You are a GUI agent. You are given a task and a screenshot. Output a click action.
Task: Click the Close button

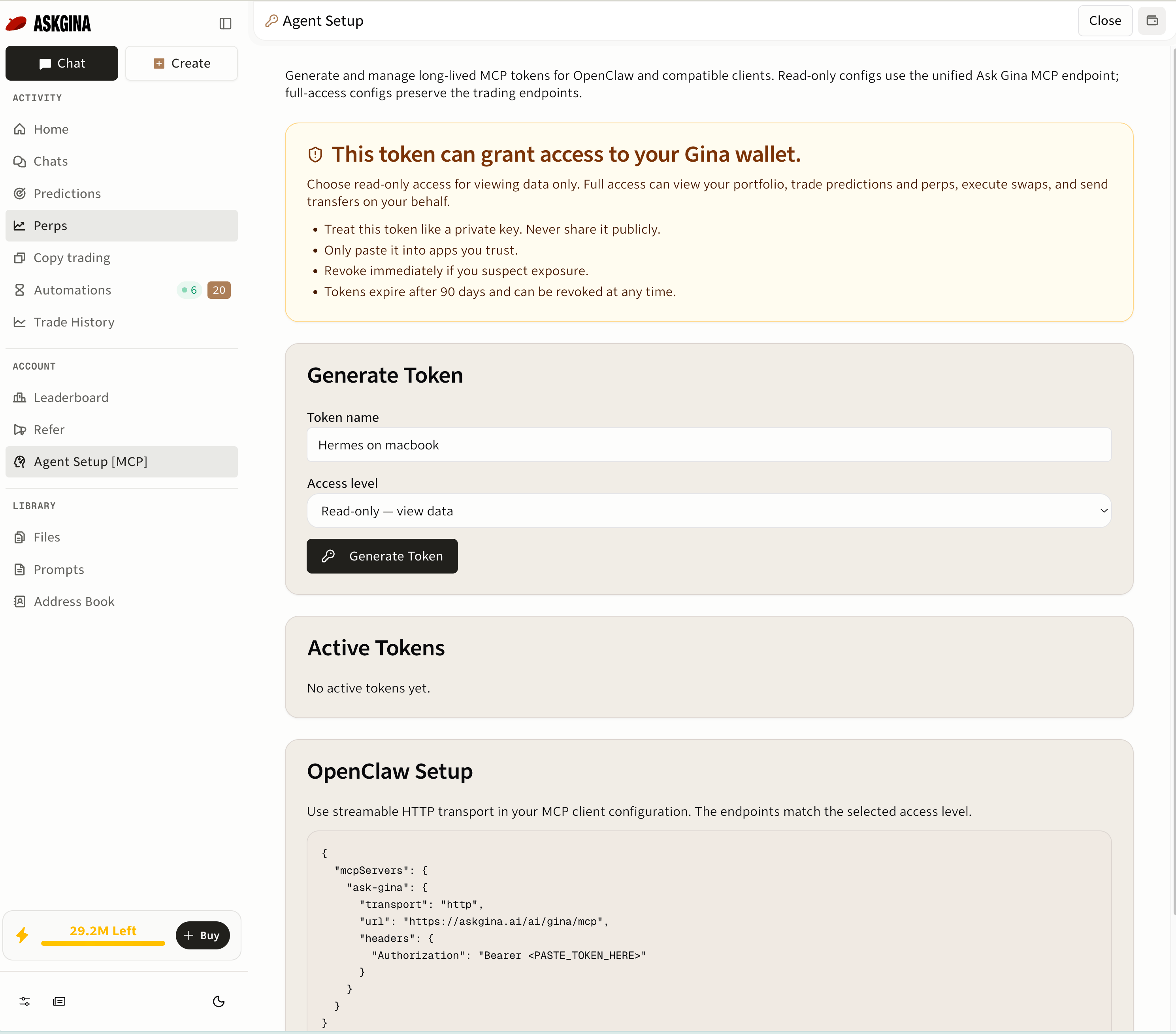click(x=1104, y=21)
